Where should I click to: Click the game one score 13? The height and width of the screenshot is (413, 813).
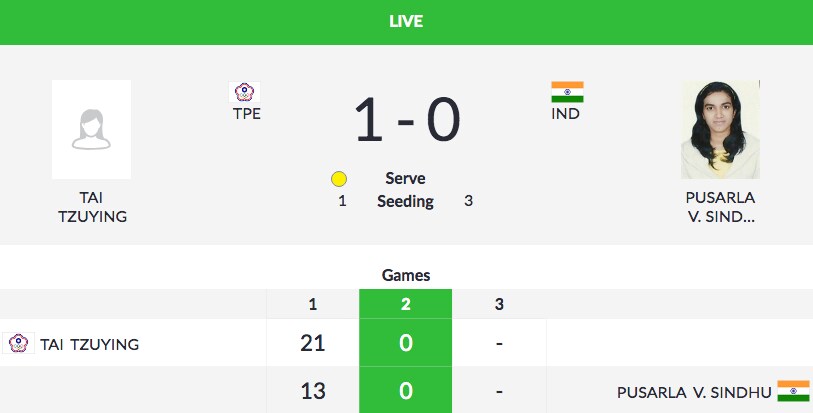[x=313, y=390]
